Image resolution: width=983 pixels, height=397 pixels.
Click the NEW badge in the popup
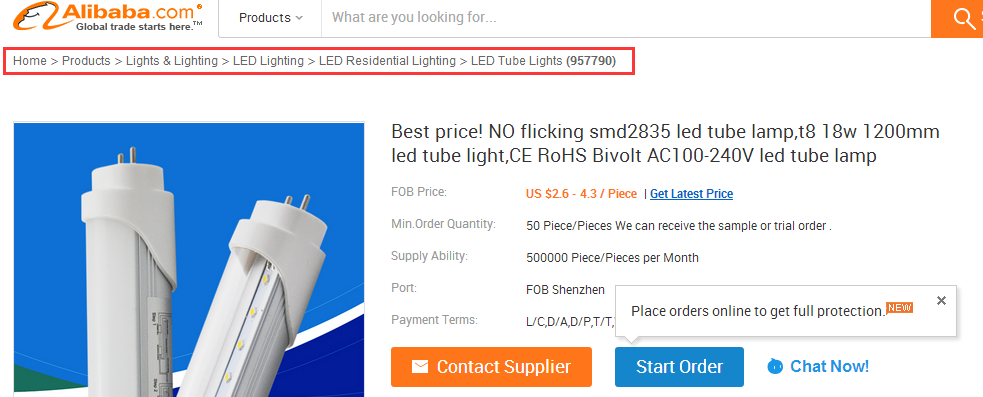(900, 307)
